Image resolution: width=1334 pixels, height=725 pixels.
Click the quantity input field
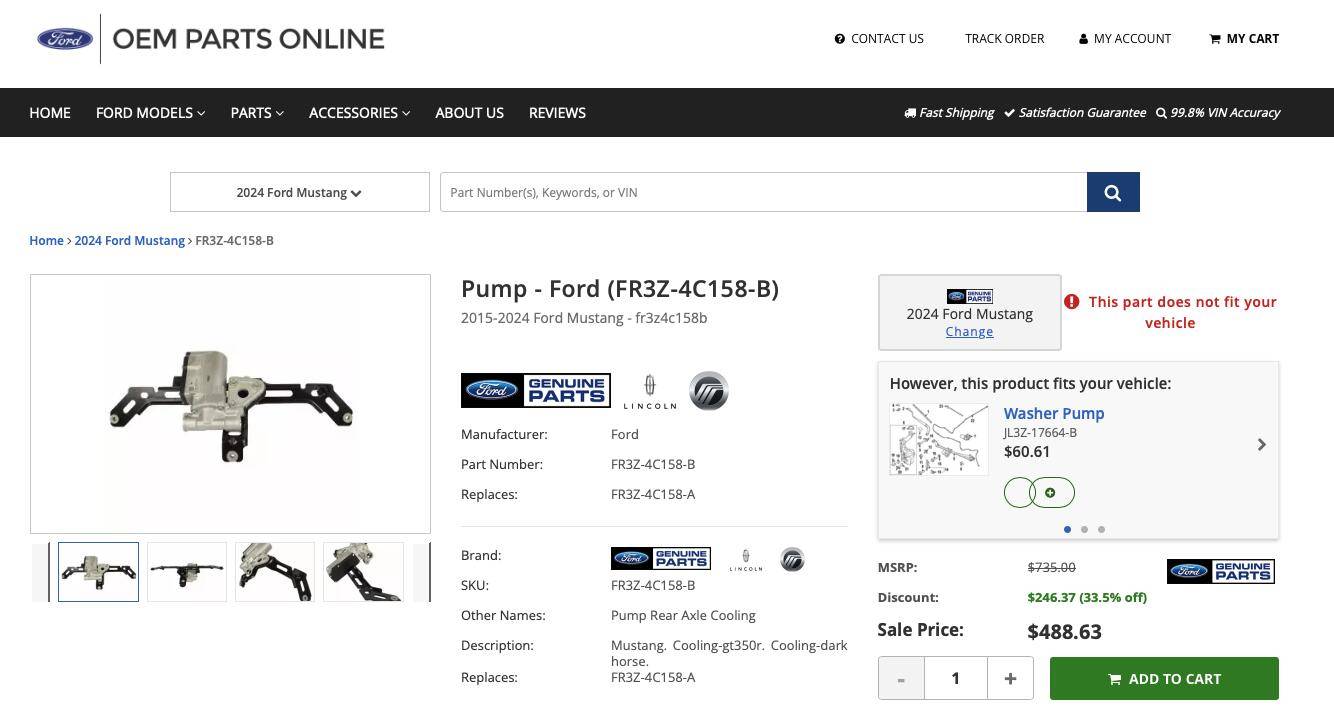coord(955,679)
